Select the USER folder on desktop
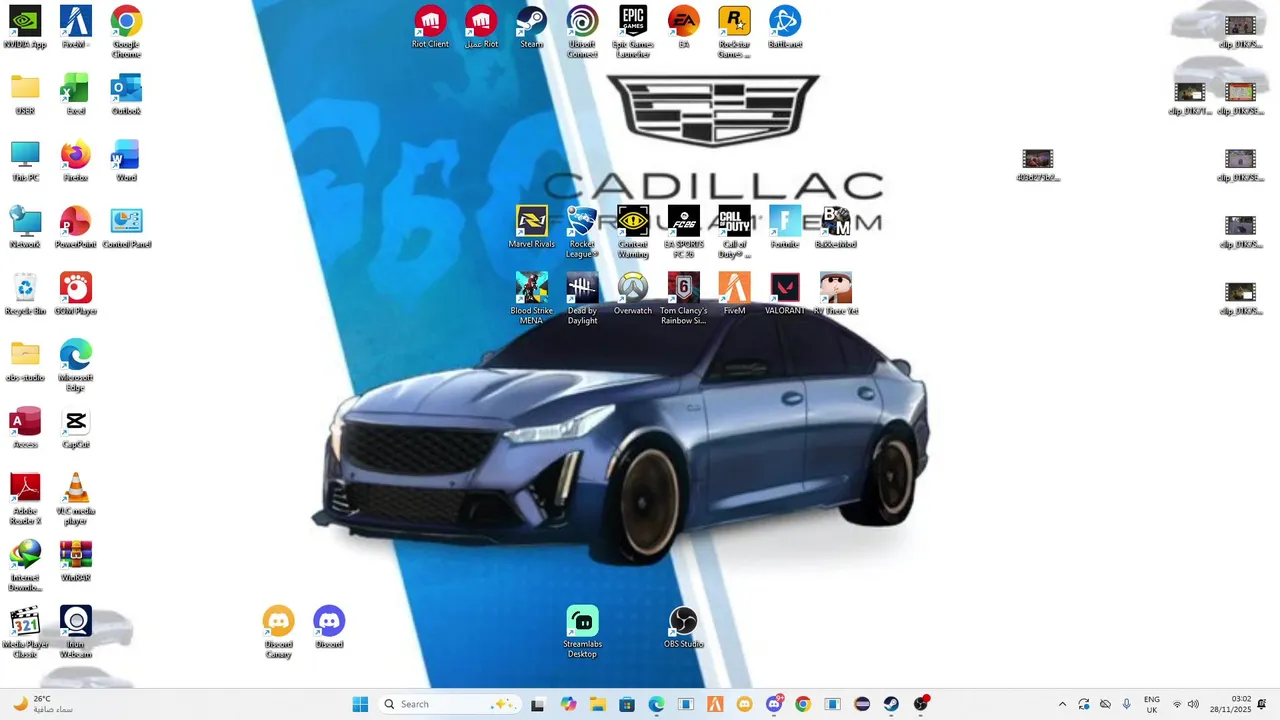The image size is (1280, 720). click(25, 95)
